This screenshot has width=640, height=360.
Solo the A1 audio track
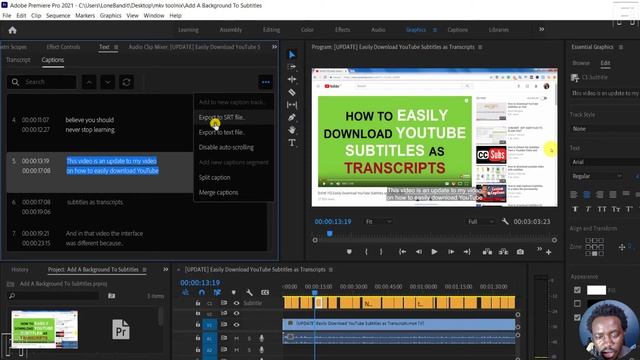click(249, 338)
